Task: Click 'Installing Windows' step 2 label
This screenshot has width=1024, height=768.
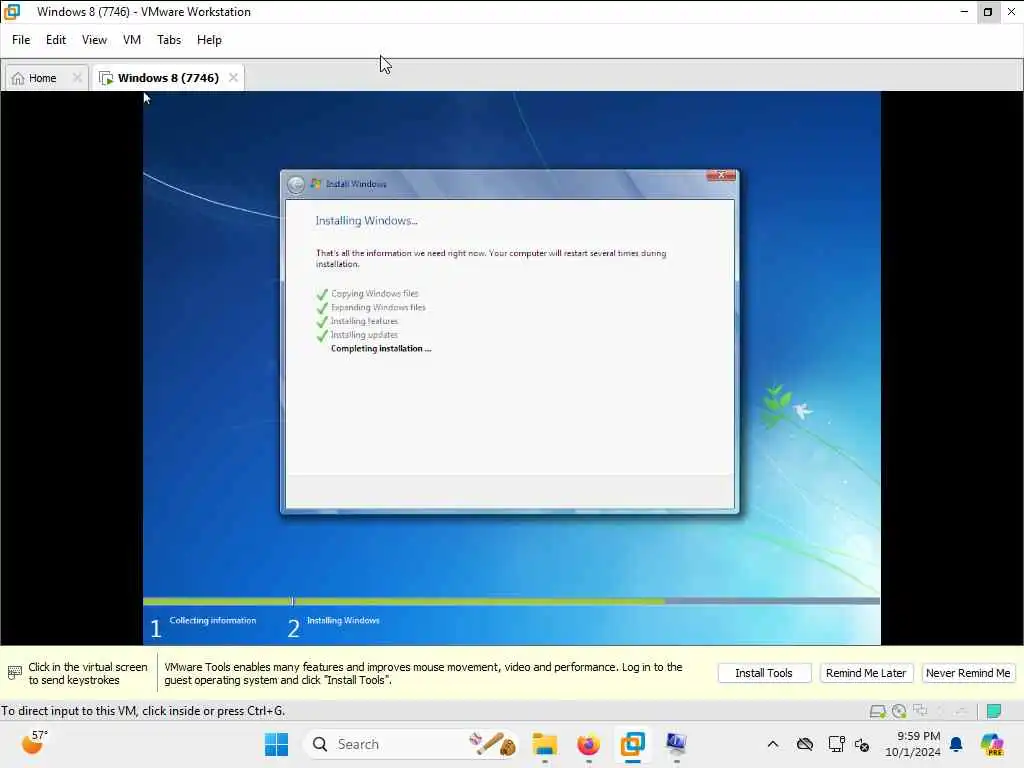Action: click(x=343, y=620)
